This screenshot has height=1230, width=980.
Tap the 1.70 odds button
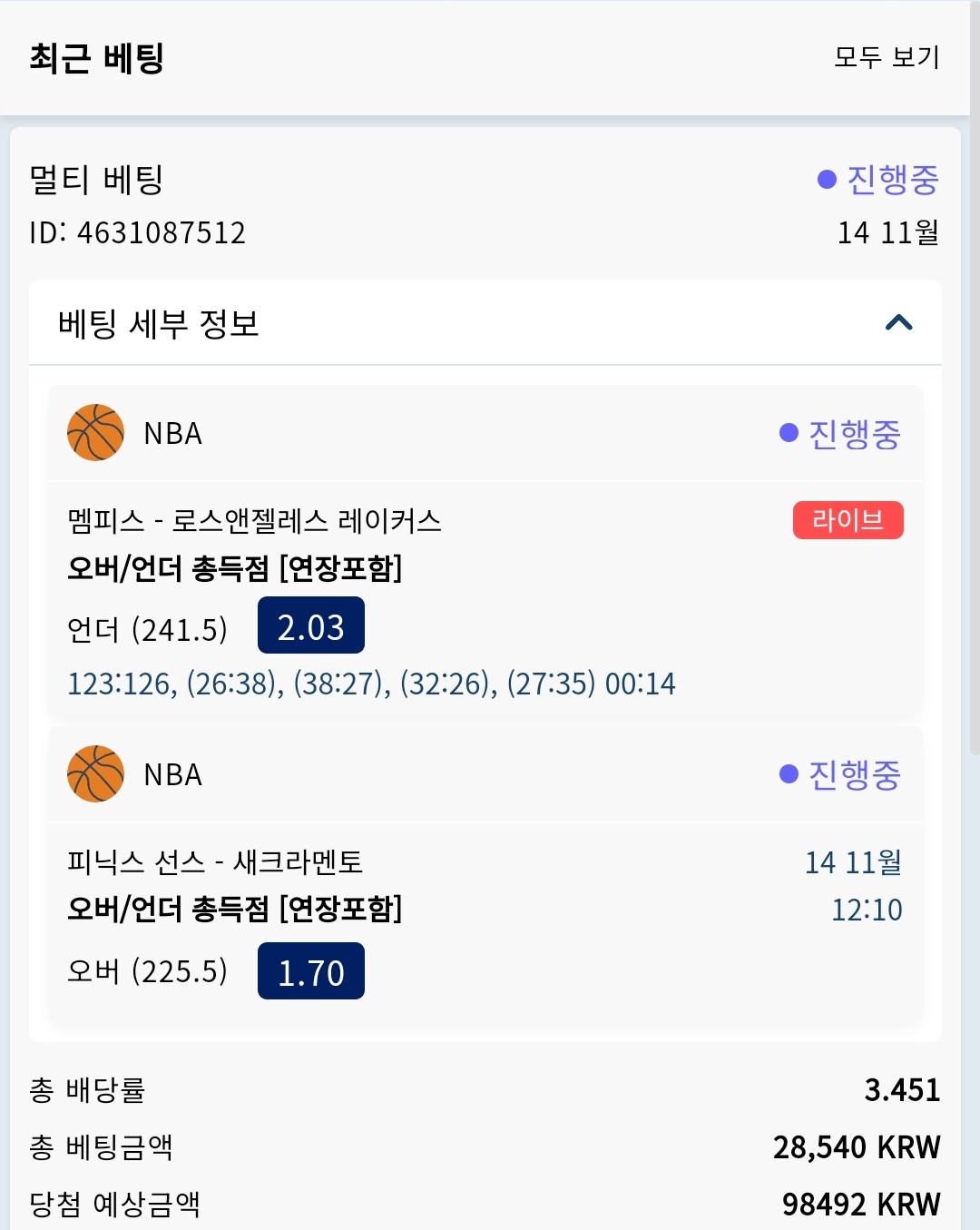[x=310, y=971]
